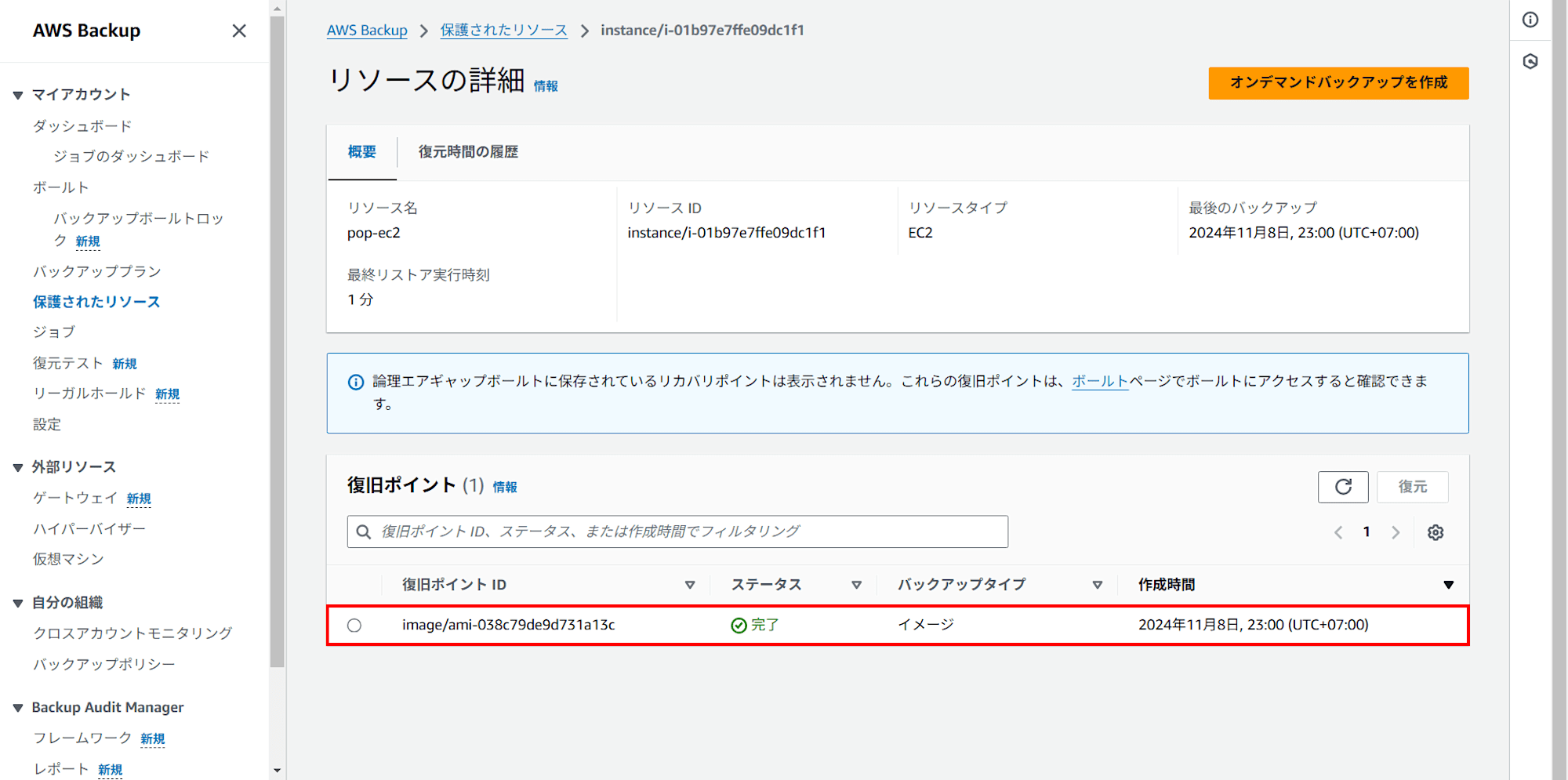Open ダッシュボード in the sidebar
The width and height of the screenshot is (1568, 780).
[x=82, y=126]
